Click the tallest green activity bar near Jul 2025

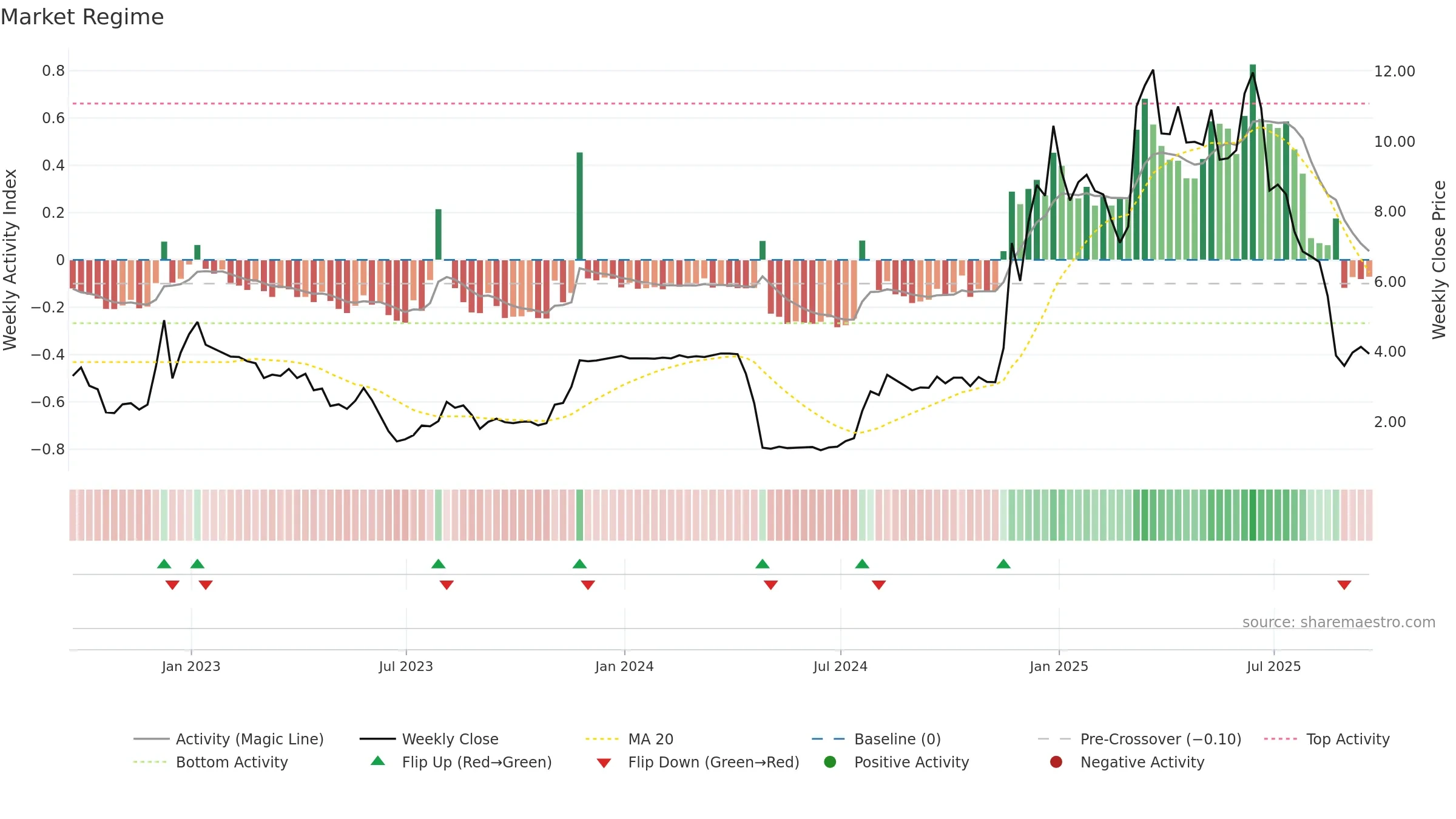tap(1253, 162)
